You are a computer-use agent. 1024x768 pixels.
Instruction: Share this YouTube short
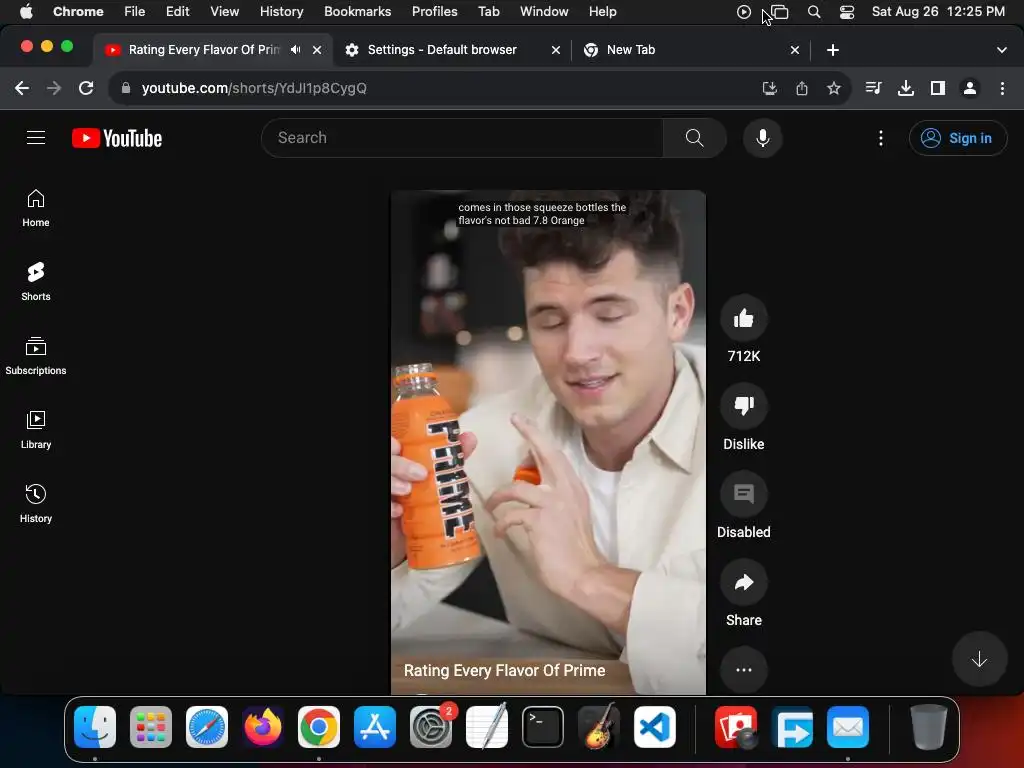click(x=743, y=583)
